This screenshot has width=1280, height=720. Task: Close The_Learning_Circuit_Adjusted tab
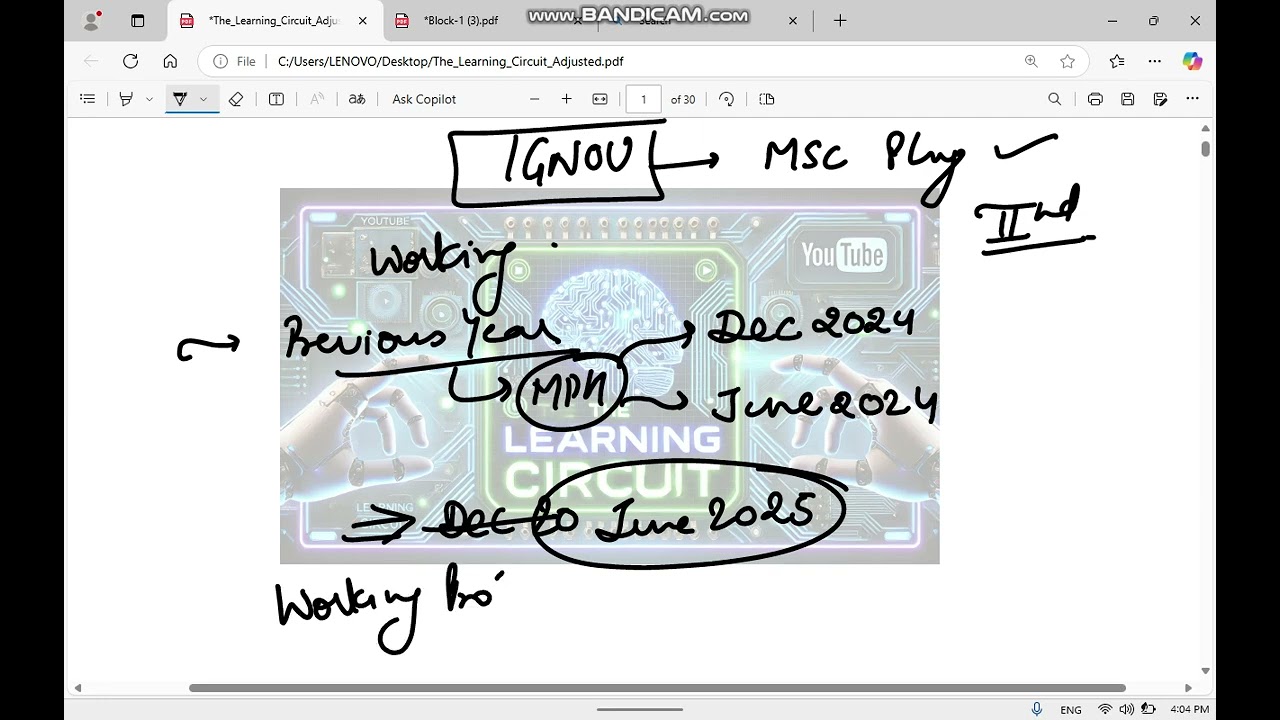pos(362,20)
